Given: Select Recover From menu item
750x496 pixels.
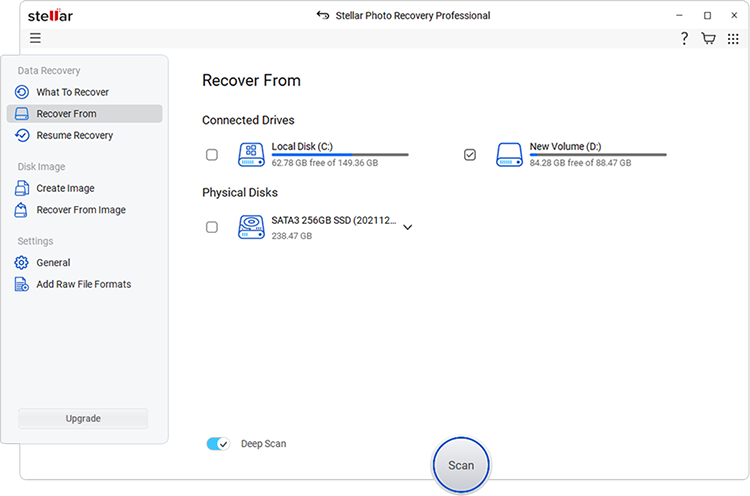Looking at the screenshot, I should [x=85, y=114].
